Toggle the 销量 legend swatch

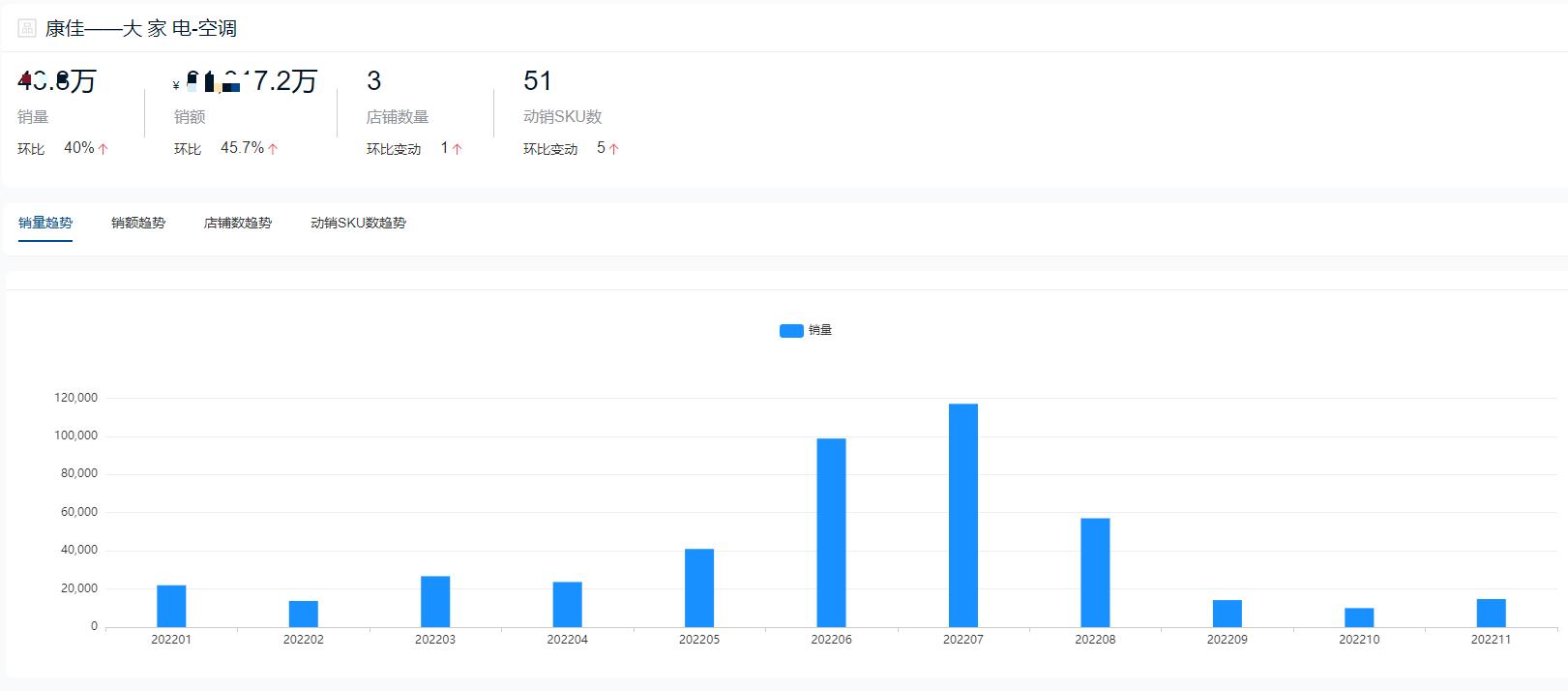(x=791, y=331)
